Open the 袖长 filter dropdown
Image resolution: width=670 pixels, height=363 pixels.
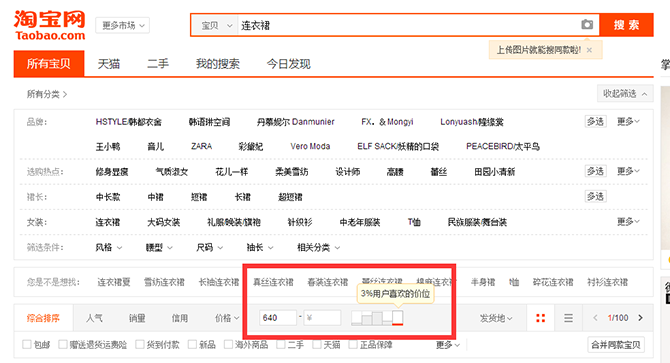[x=260, y=247]
